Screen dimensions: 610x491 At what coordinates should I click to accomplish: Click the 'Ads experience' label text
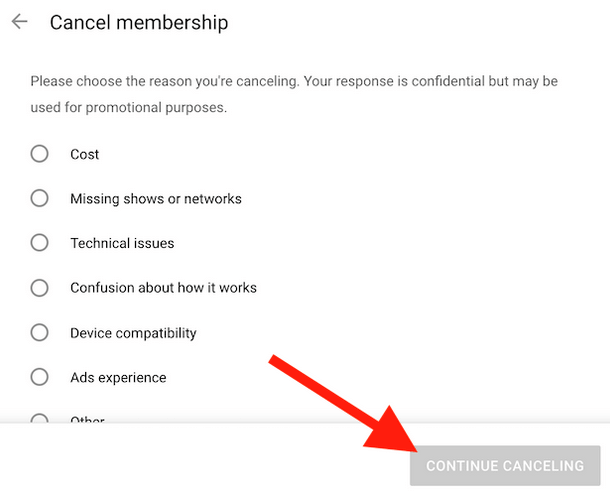coord(118,378)
